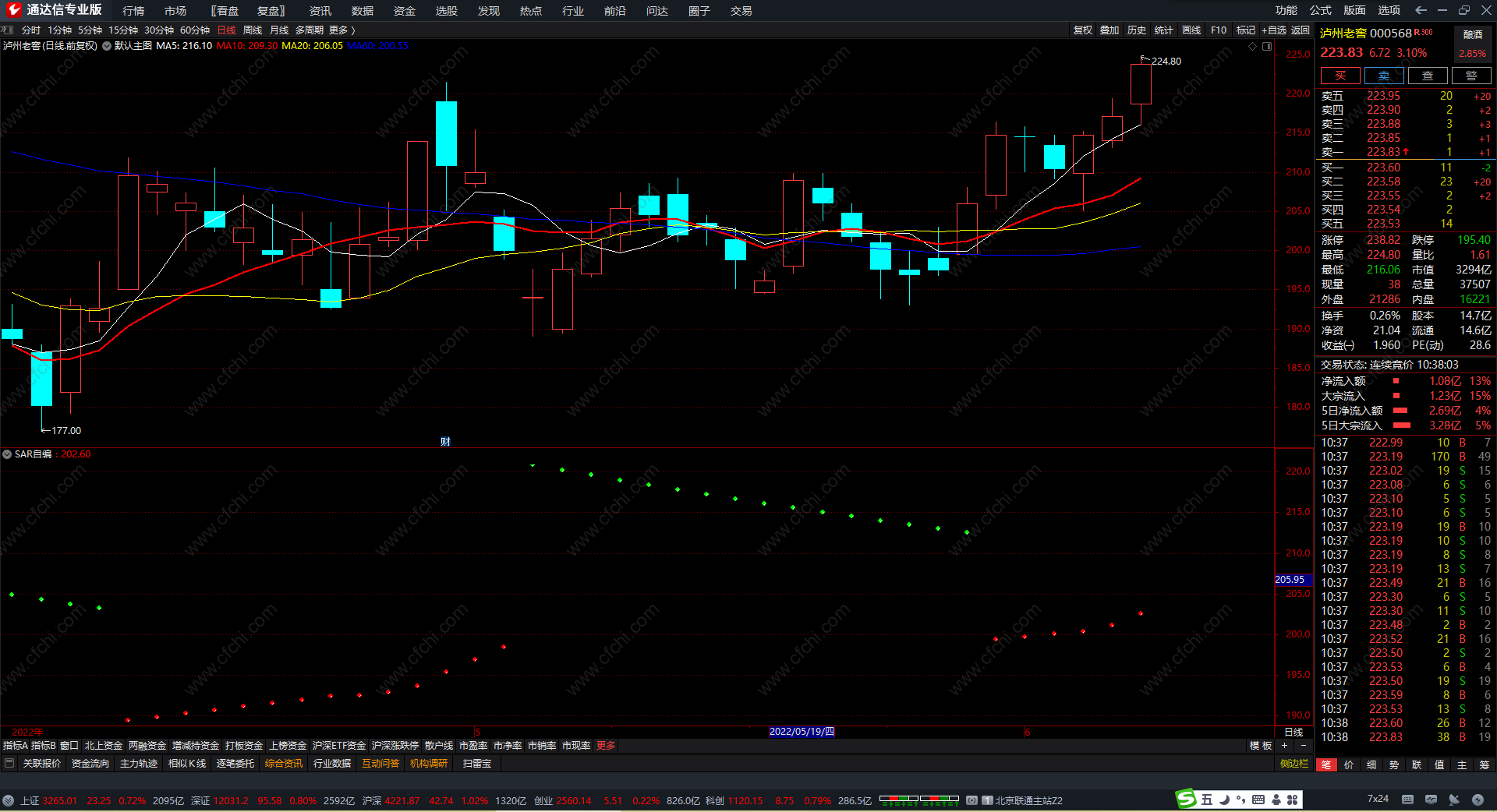Click the window icon left of 关联报价
This screenshot has height=812, width=1497.
[9, 764]
